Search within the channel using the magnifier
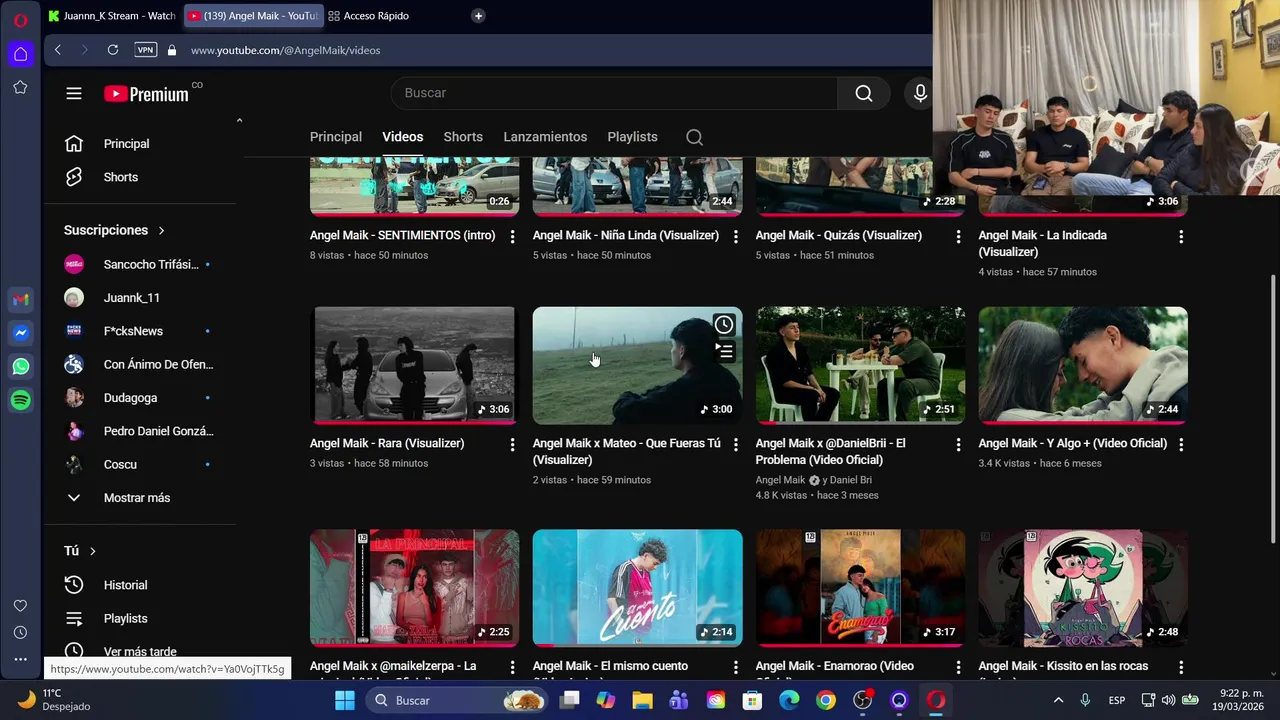This screenshot has width=1280, height=720. [x=694, y=137]
